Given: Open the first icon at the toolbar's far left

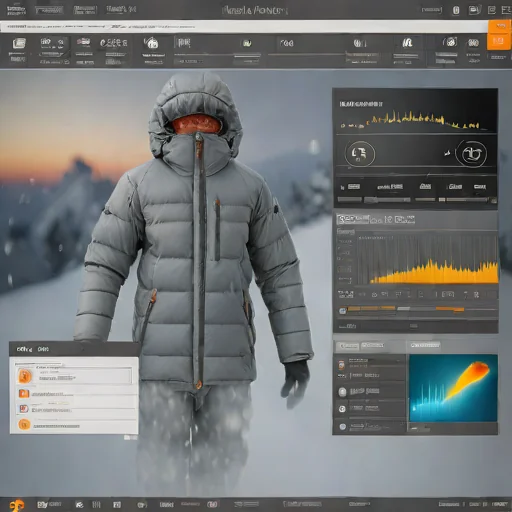Looking at the screenshot, I should click(19, 43).
